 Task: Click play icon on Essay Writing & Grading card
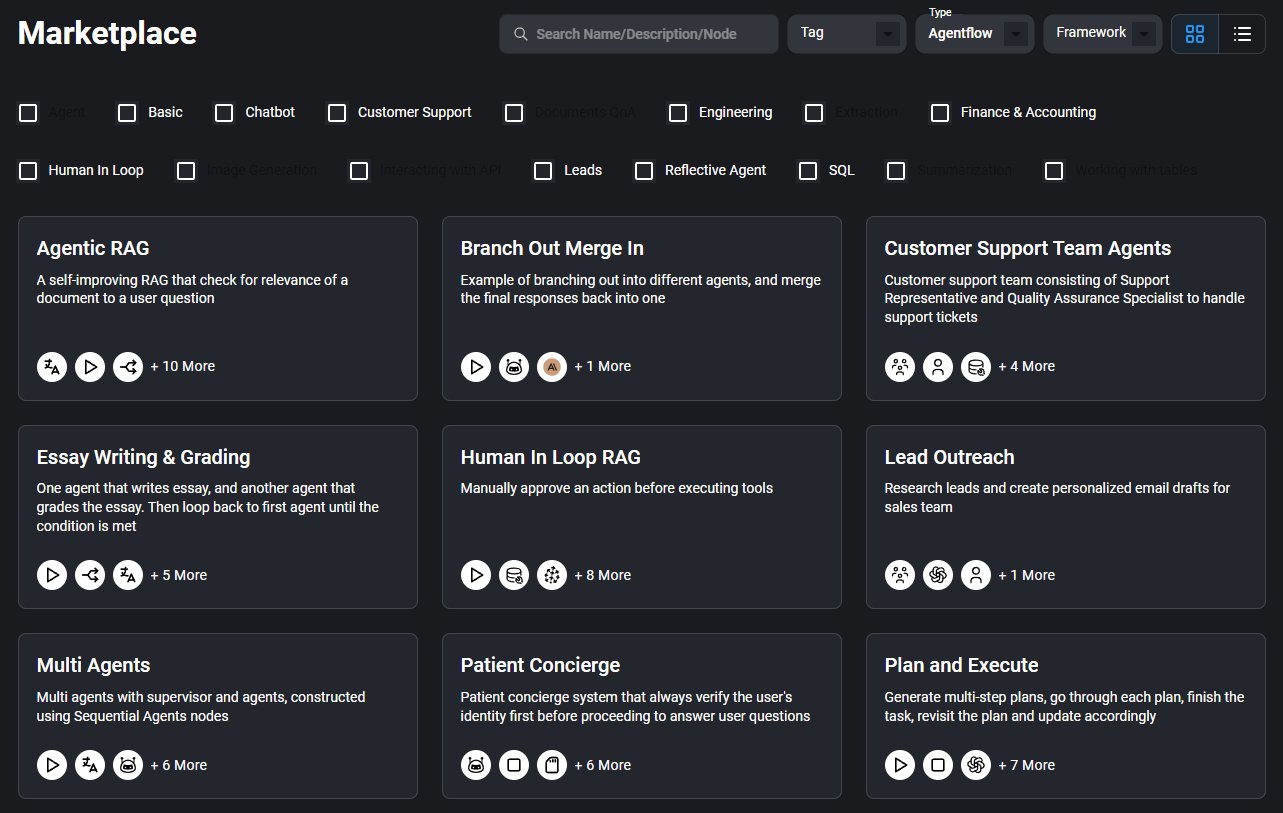[x=52, y=575]
